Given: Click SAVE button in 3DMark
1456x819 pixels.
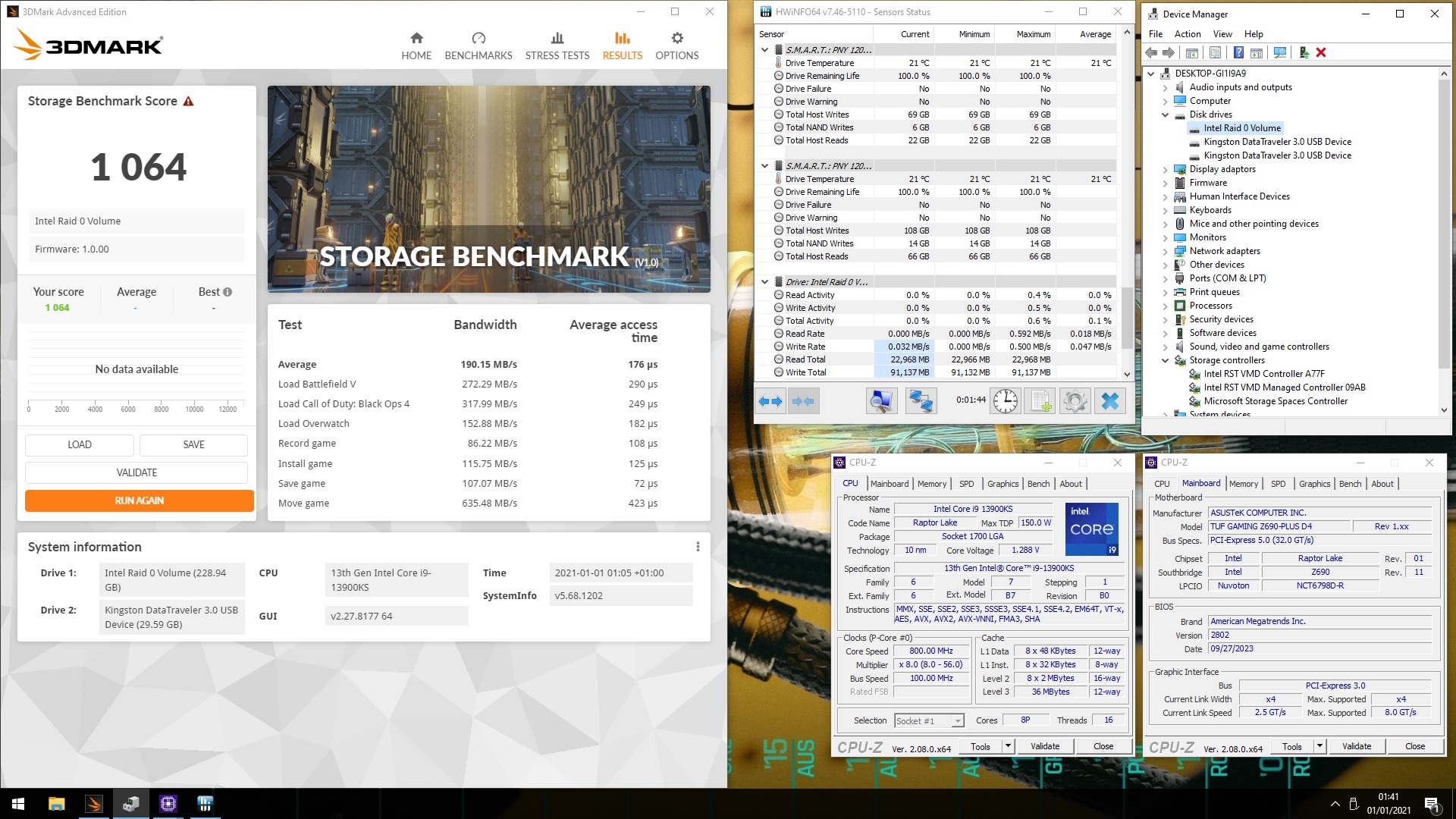Looking at the screenshot, I should pyautogui.click(x=193, y=445).
